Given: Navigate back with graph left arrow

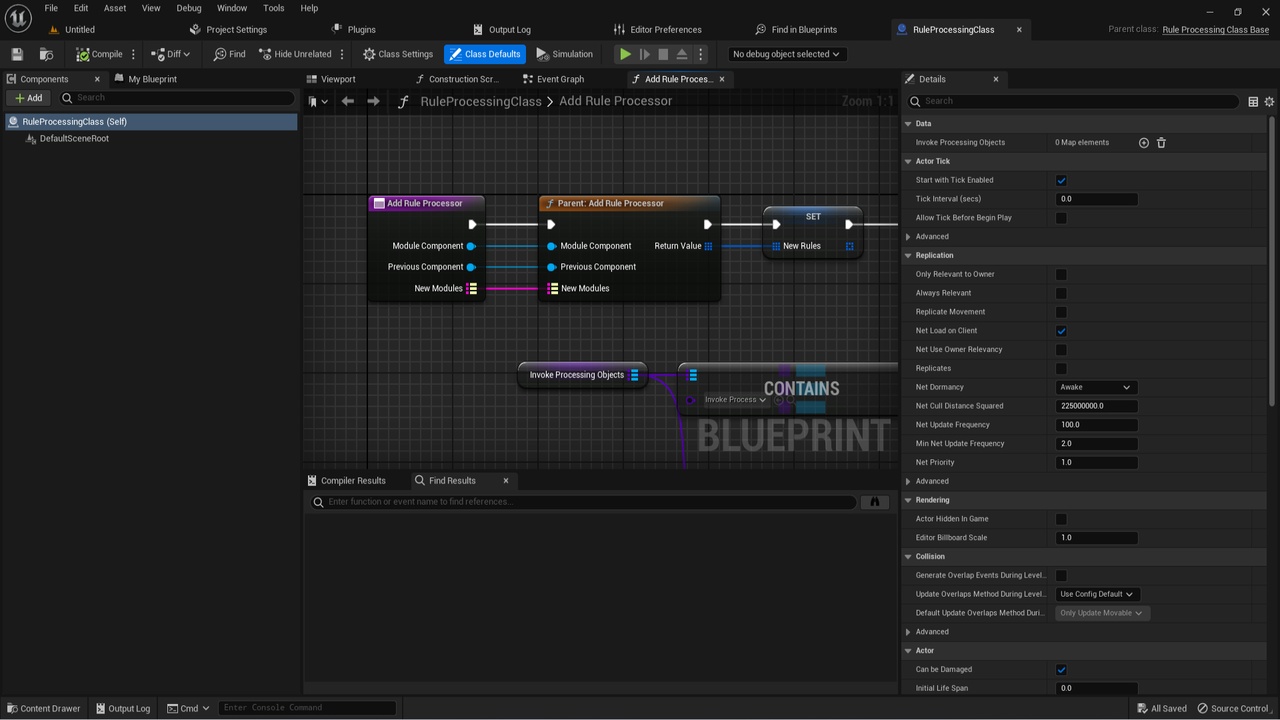Looking at the screenshot, I should click(347, 101).
